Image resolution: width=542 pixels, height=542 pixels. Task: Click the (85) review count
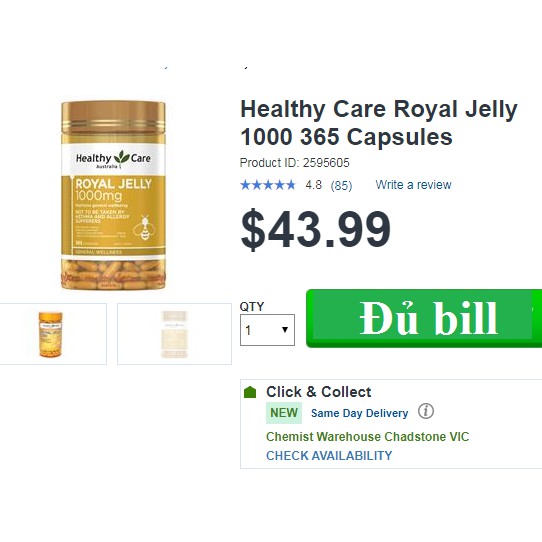point(341,186)
